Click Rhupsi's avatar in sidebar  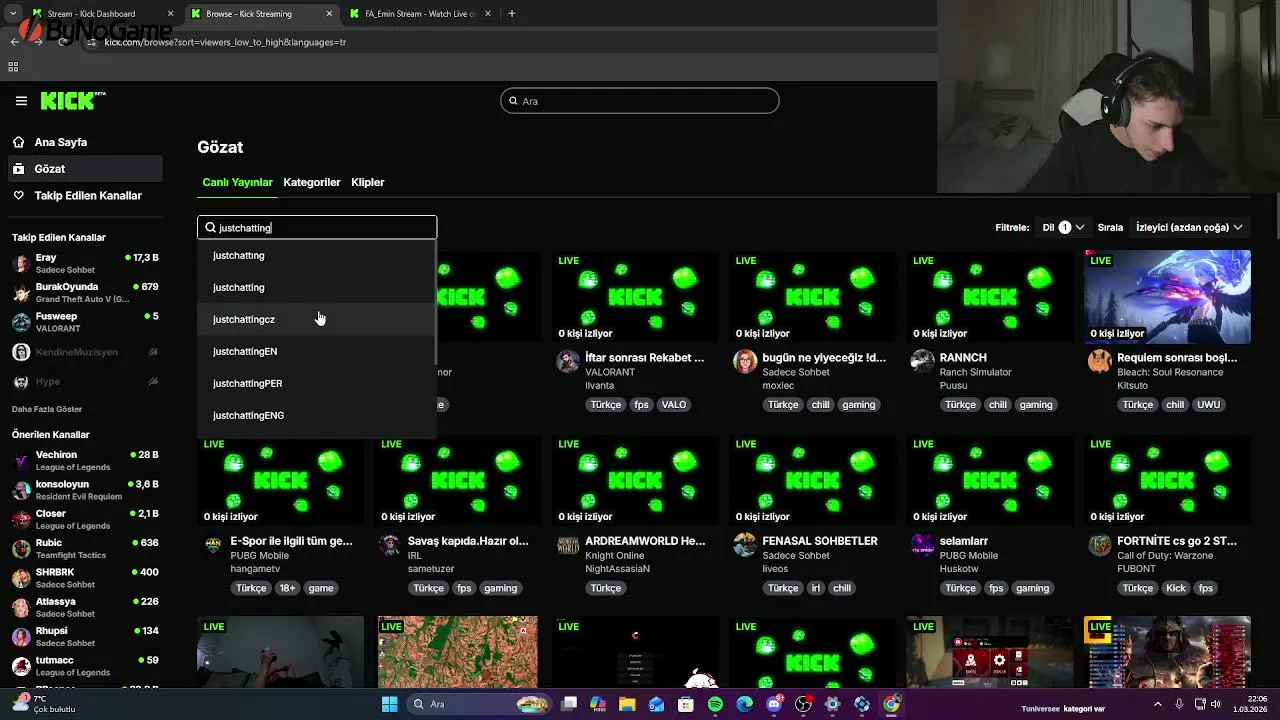[x=21, y=637]
